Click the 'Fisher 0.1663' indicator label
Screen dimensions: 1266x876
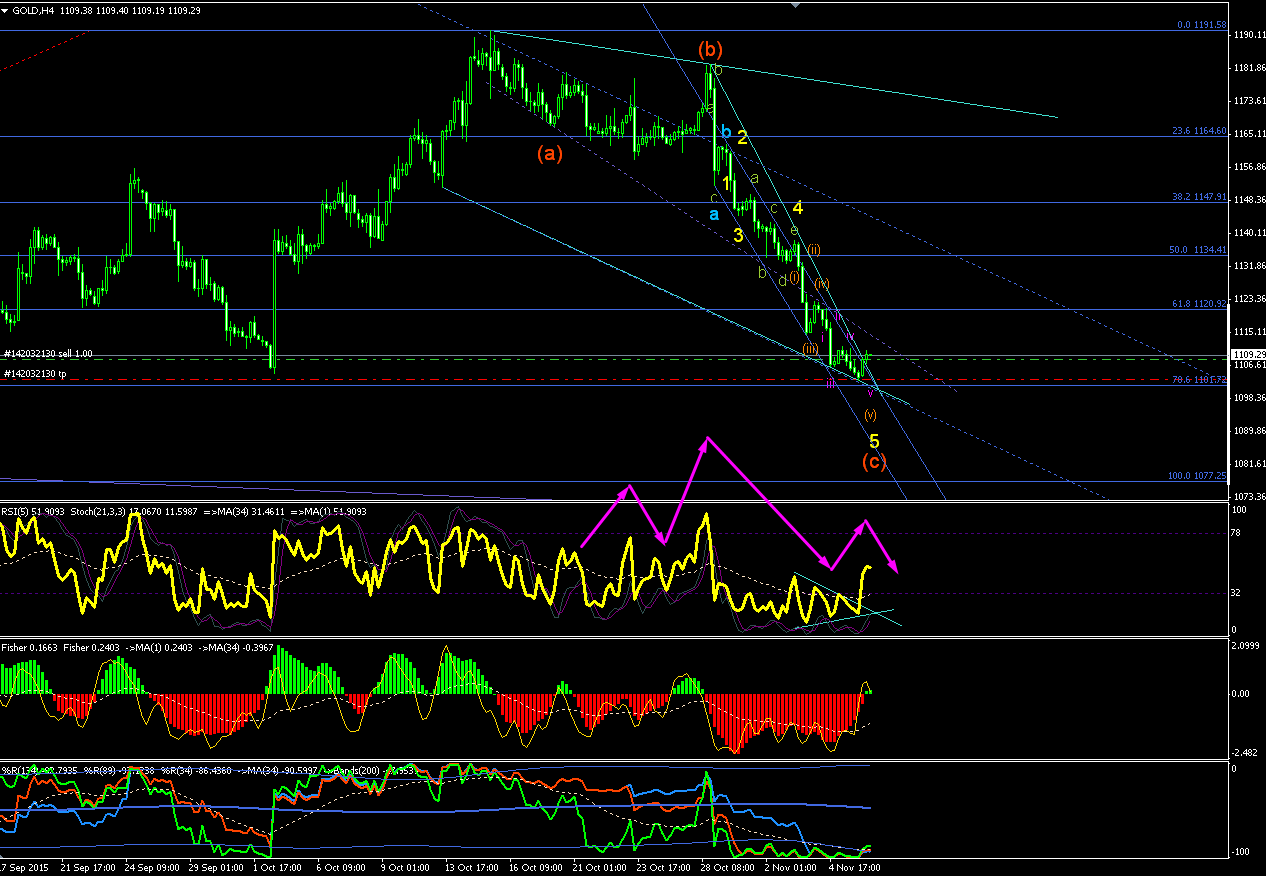tap(29, 647)
